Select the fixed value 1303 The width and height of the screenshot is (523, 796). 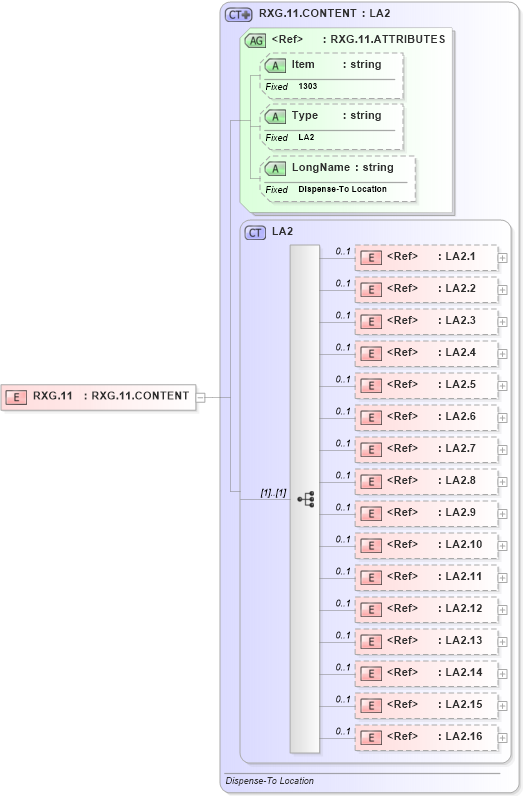point(308,86)
